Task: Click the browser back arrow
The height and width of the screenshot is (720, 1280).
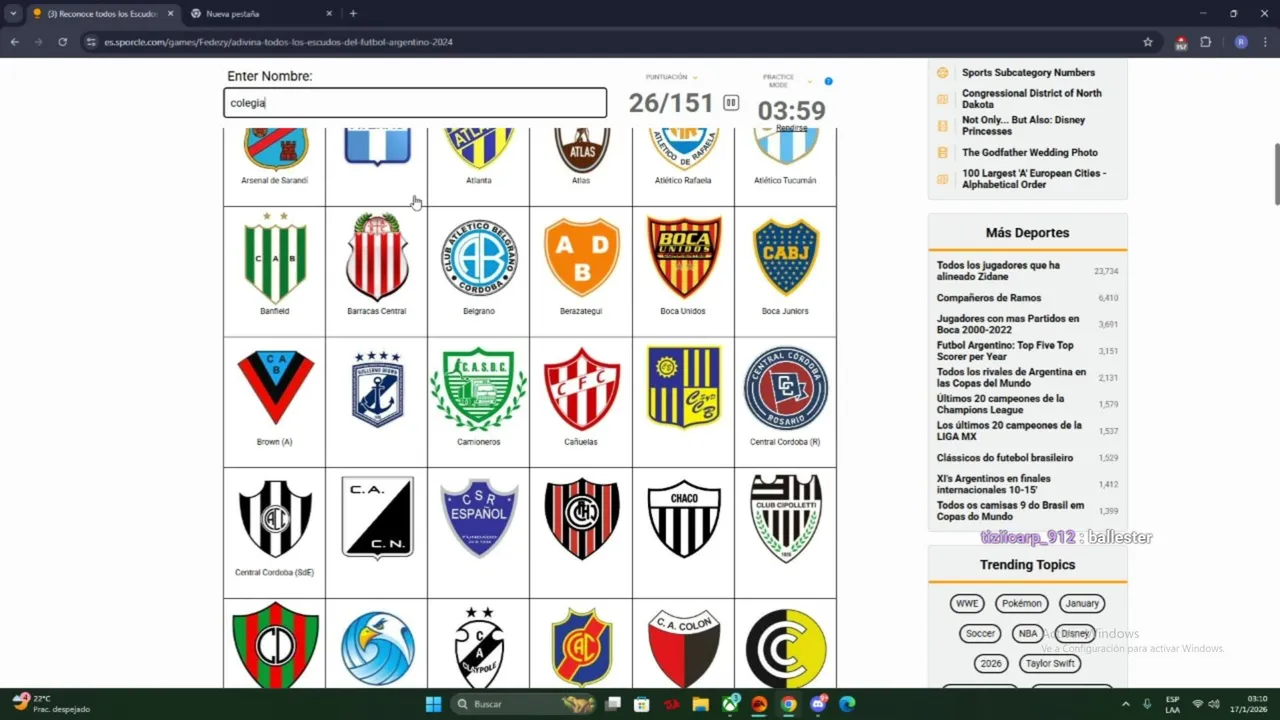Action: pos(14,42)
